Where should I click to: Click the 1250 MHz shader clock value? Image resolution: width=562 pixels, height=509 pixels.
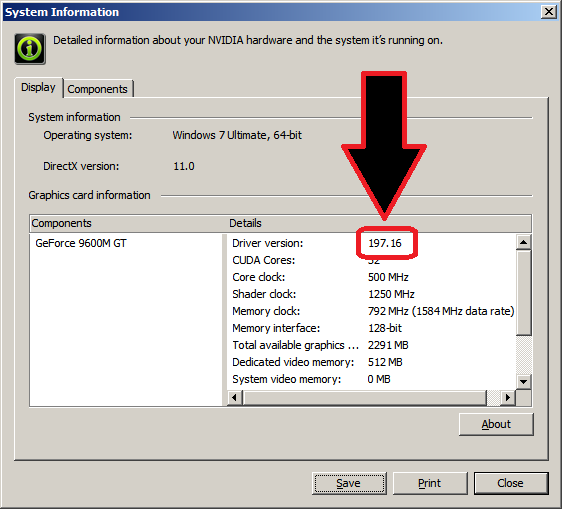click(391, 294)
